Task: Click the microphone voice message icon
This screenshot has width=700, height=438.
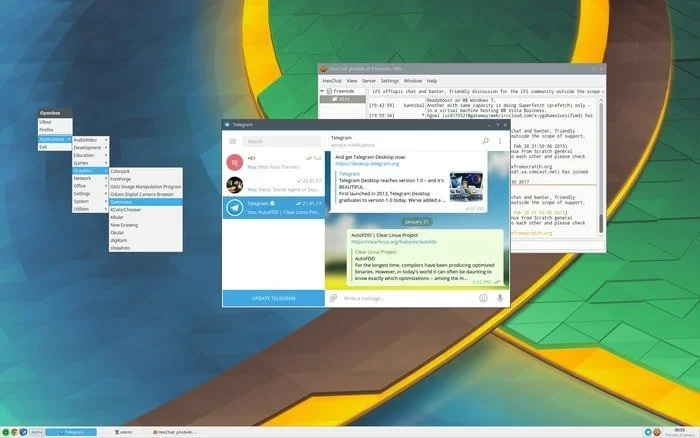Action: click(499, 298)
